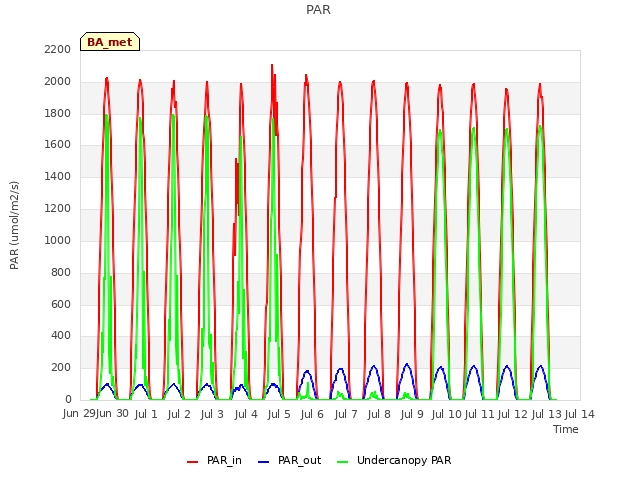Click the BA_met annotation box
Viewport: 640px width, 480px height.
tap(110, 42)
